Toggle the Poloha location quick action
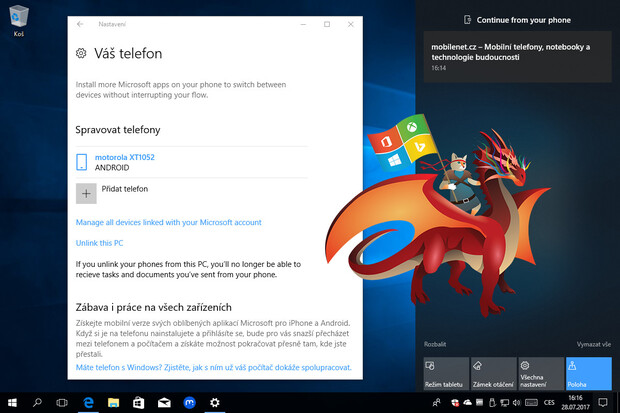This screenshot has height=413, width=620. pos(589,373)
